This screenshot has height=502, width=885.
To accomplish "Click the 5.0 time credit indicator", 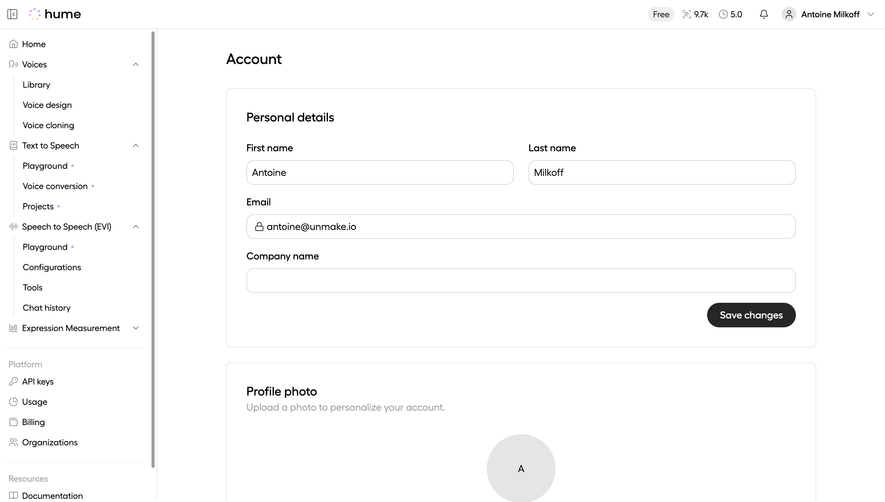I will pyautogui.click(x=730, y=14).
